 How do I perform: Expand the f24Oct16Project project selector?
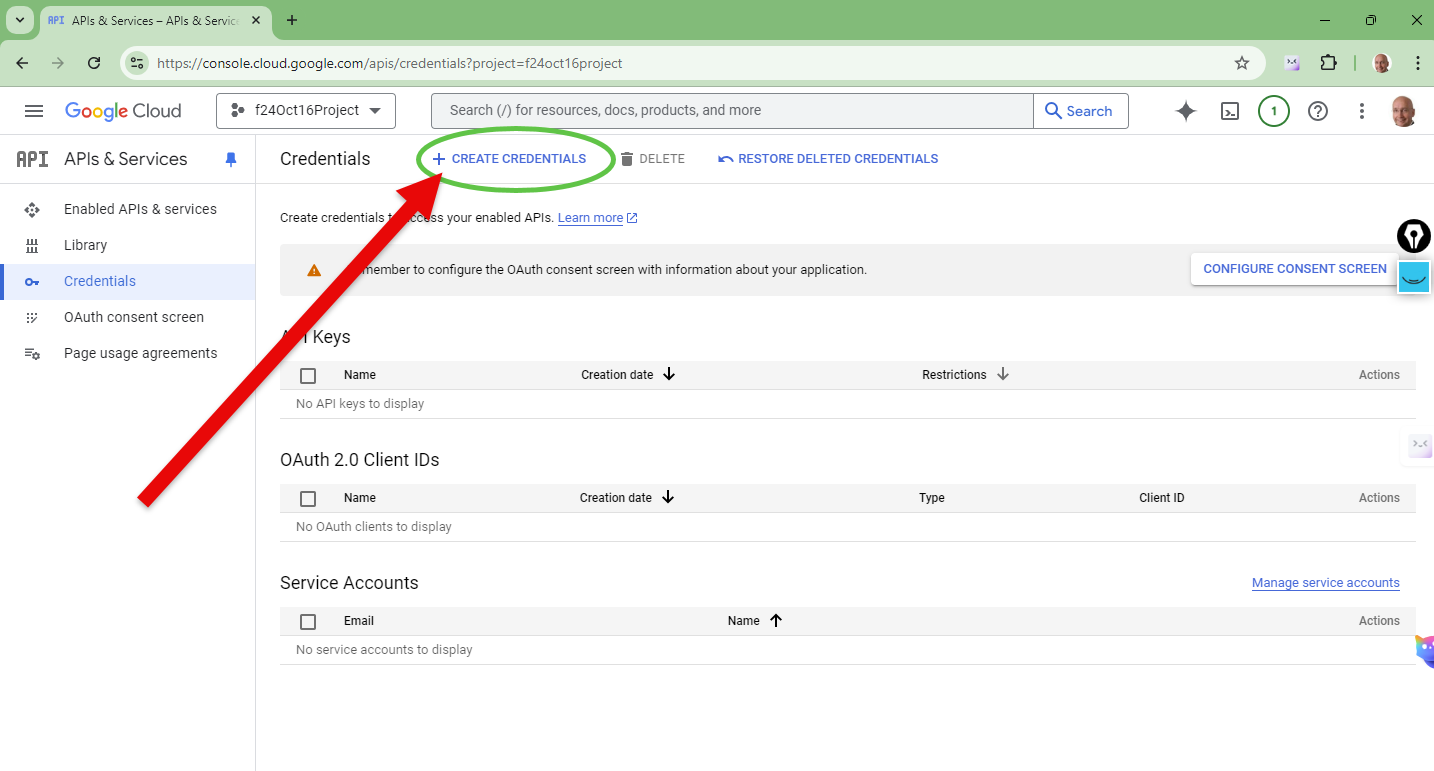pyautogui.click(x=306, y=111)
